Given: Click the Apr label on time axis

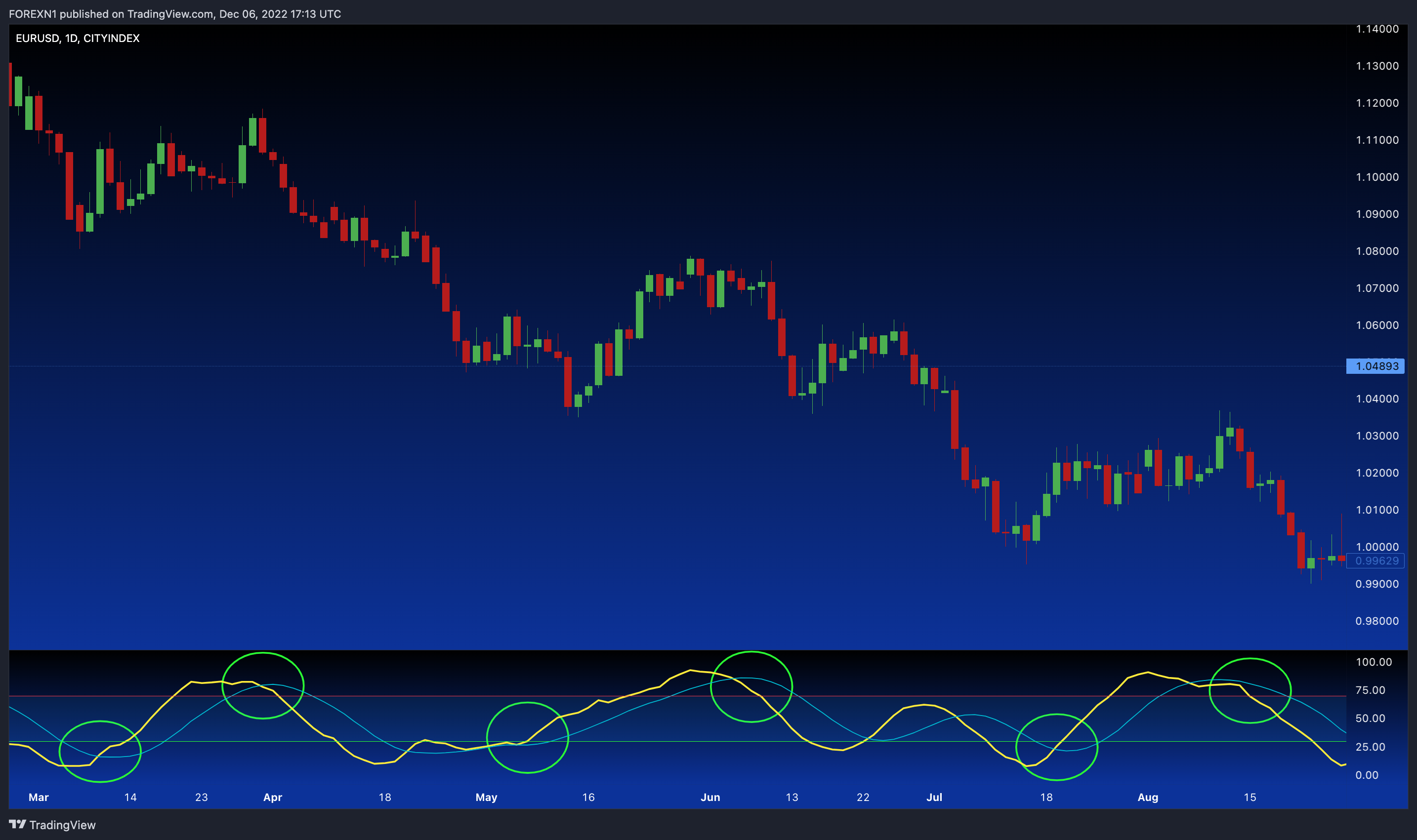Looking at the screenshot, I should tap(272, 797).
